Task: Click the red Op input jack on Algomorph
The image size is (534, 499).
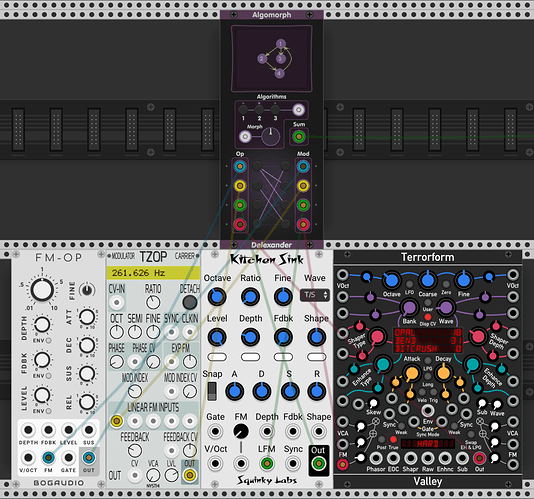Action: pos(240,224)
